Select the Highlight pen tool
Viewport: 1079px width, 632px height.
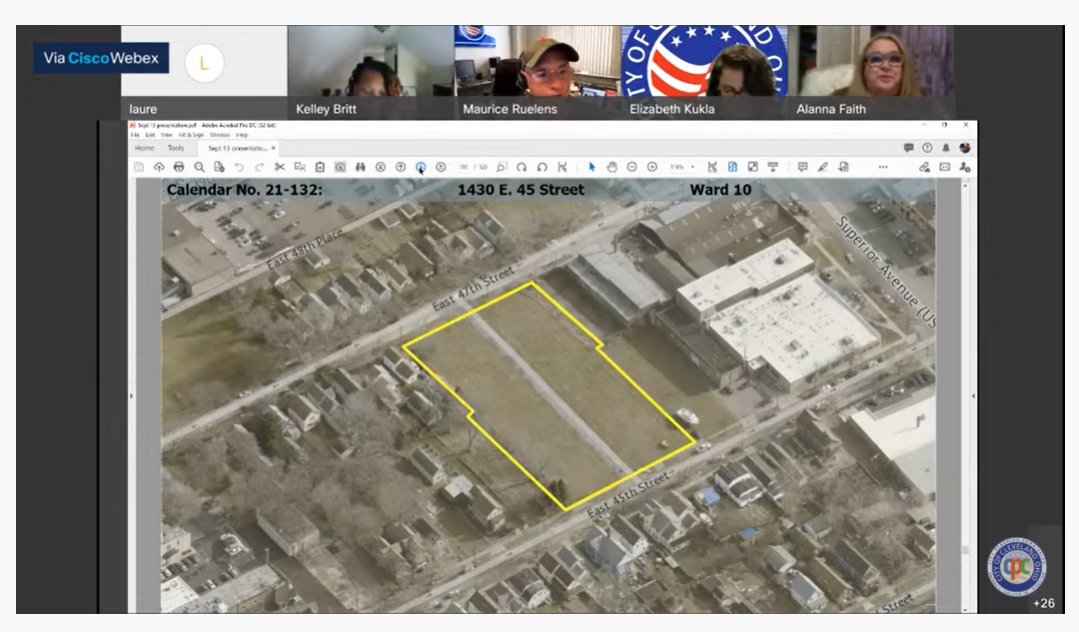coord(823,167)
